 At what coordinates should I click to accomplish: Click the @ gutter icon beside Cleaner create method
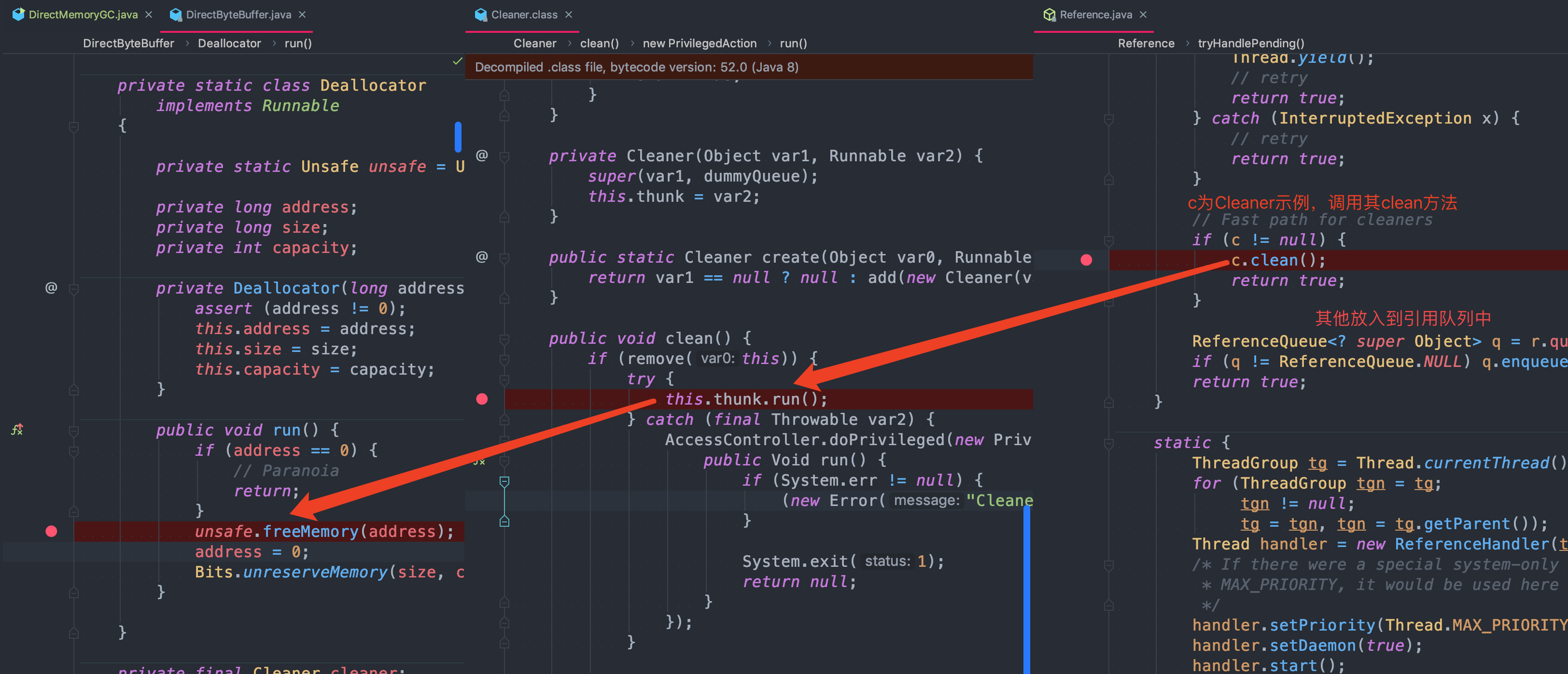[x=481, y=256]
